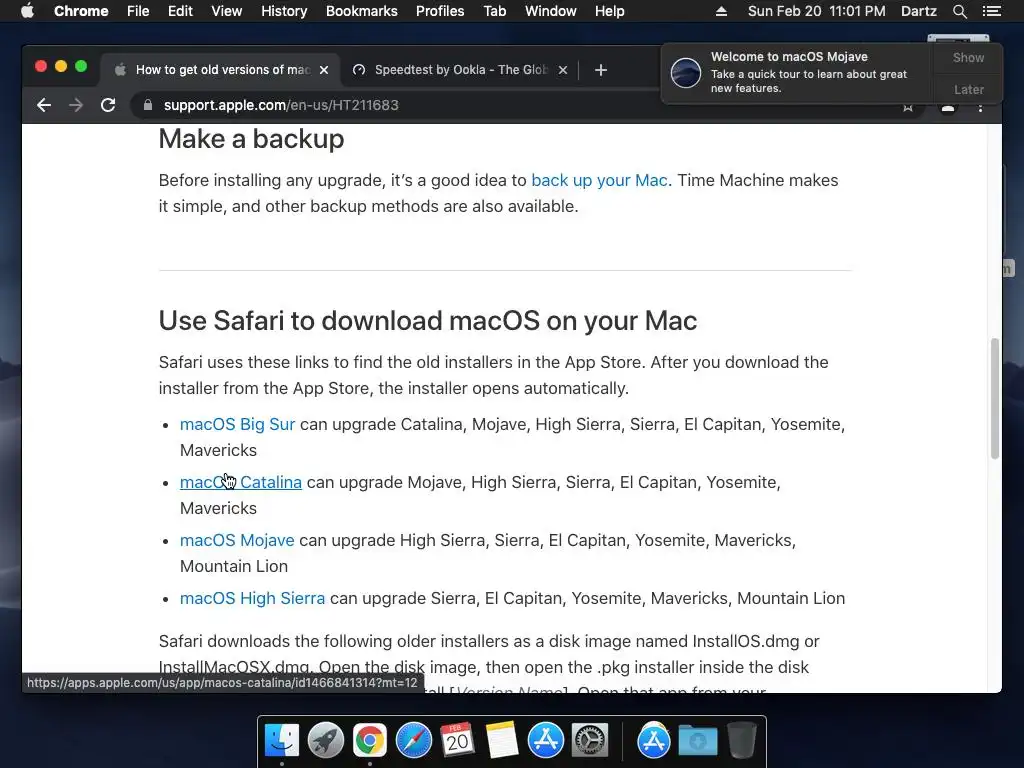Open the Tab menu
The width and height of the screenshot is (1024, 768).
[x=495, y=11]
